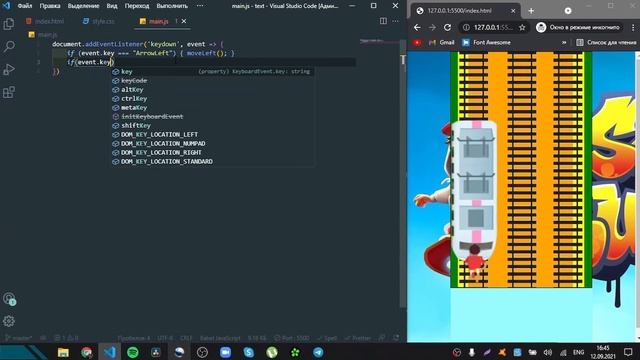Viewport: 640px width, 360px height.
Task: Open File Explorer from the taskbar
Action: tap(63, 352)
